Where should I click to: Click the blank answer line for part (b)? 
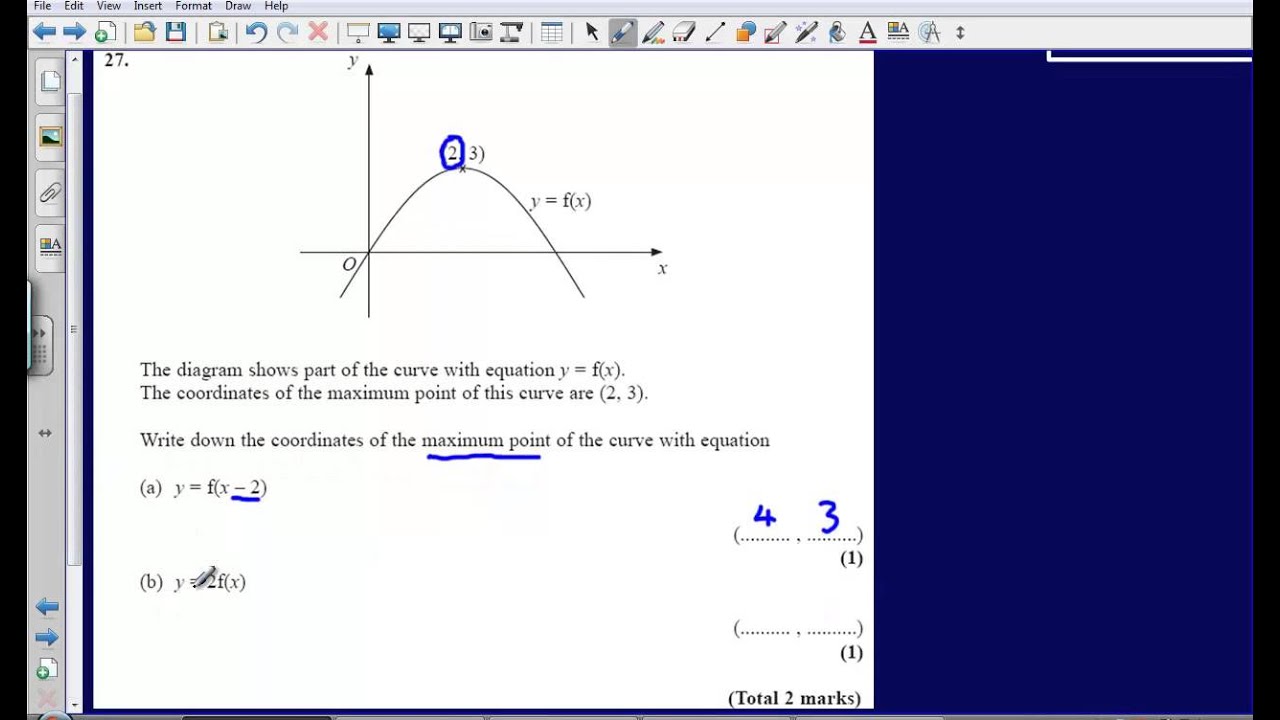click(x=797, y=629)
